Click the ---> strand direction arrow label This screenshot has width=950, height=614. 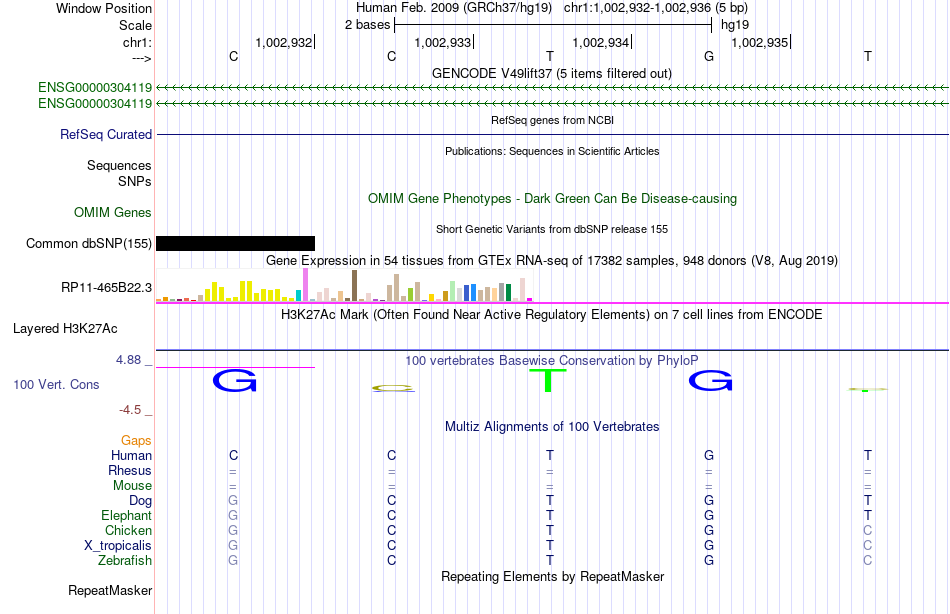pos(142,58)
